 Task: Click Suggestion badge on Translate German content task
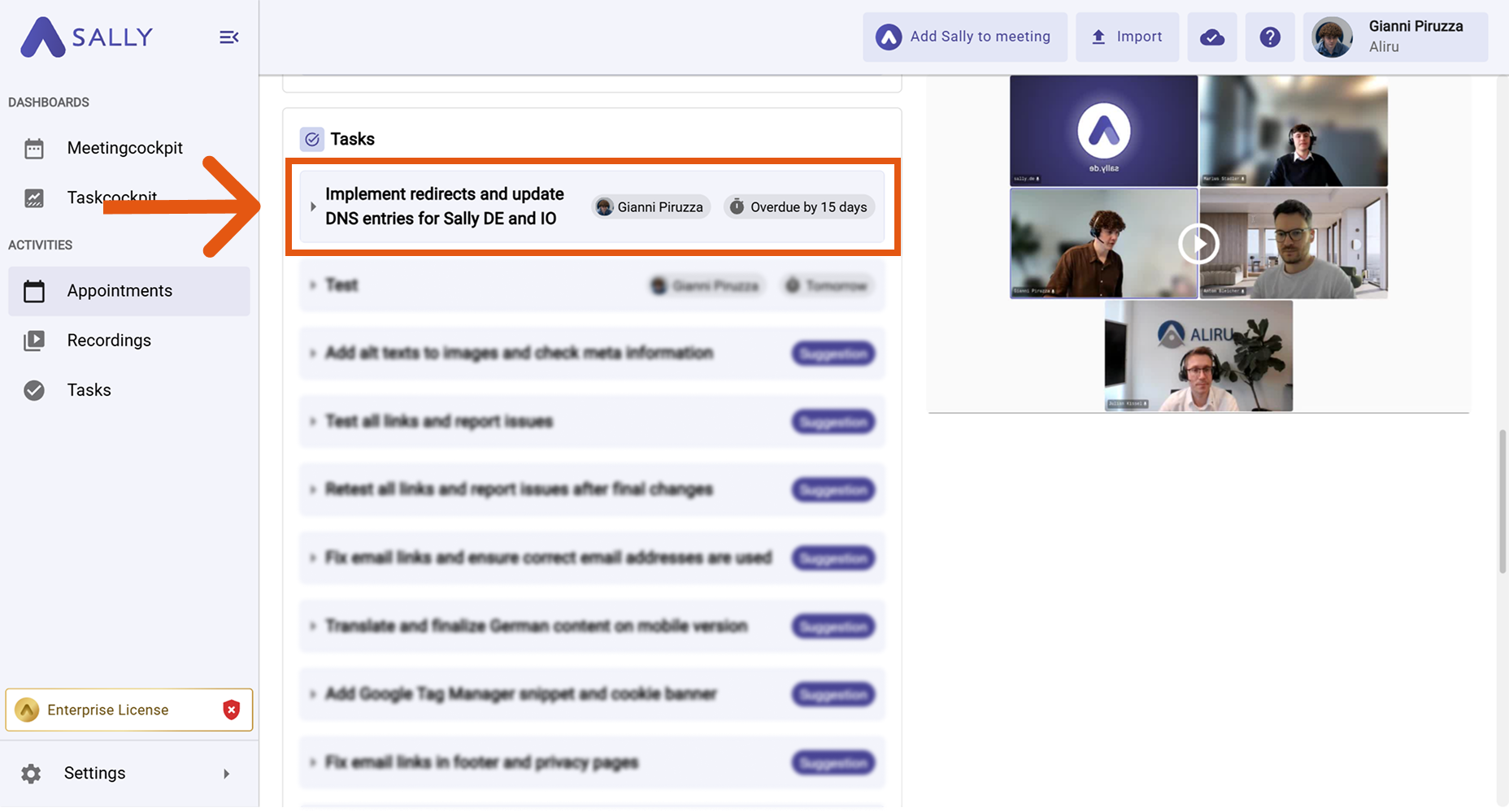pyautogui.click(x=833, y=626)
